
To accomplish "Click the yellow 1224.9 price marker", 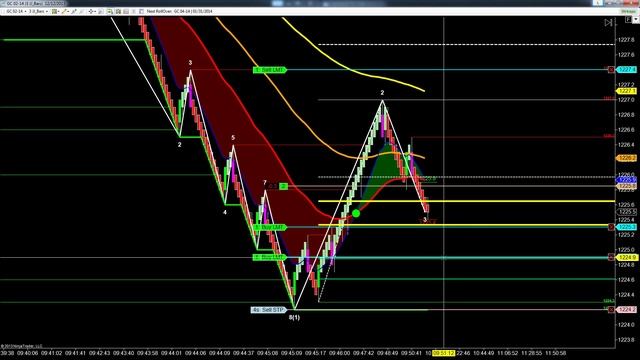I will pos(627,257).
